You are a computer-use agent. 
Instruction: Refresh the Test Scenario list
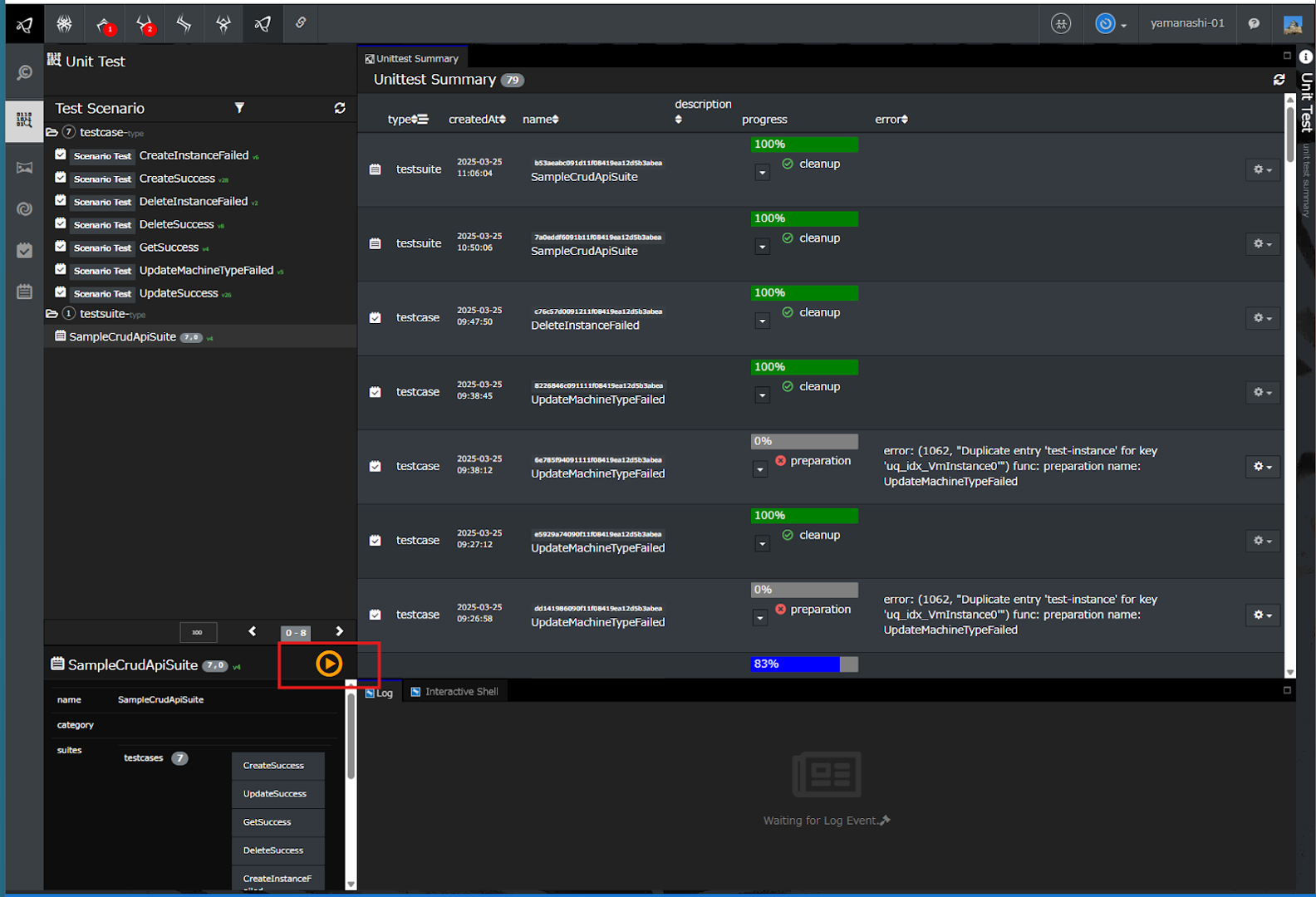click(340, 108)
